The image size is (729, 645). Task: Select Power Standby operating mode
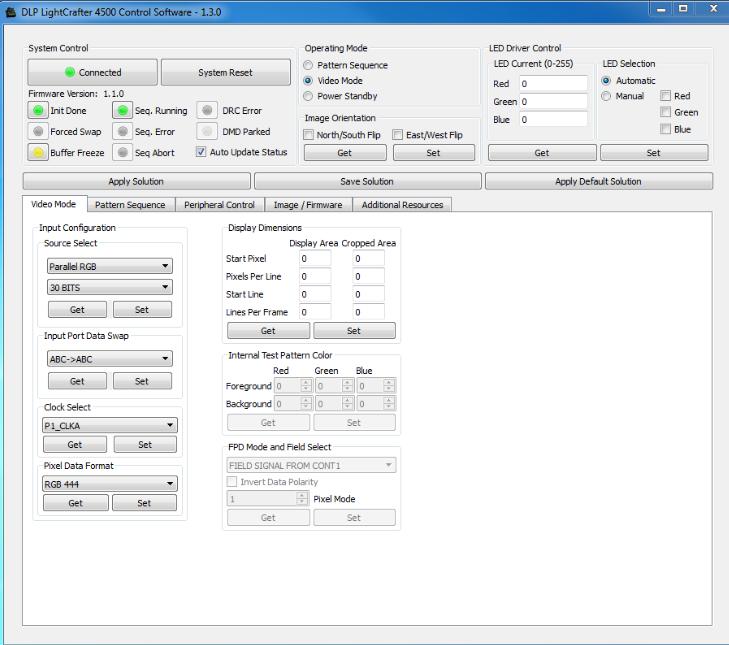click(308, 96)
